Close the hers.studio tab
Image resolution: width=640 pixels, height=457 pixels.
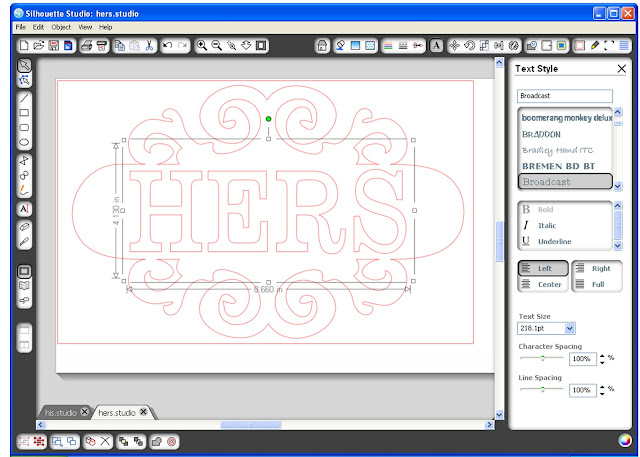coord(143,412)
